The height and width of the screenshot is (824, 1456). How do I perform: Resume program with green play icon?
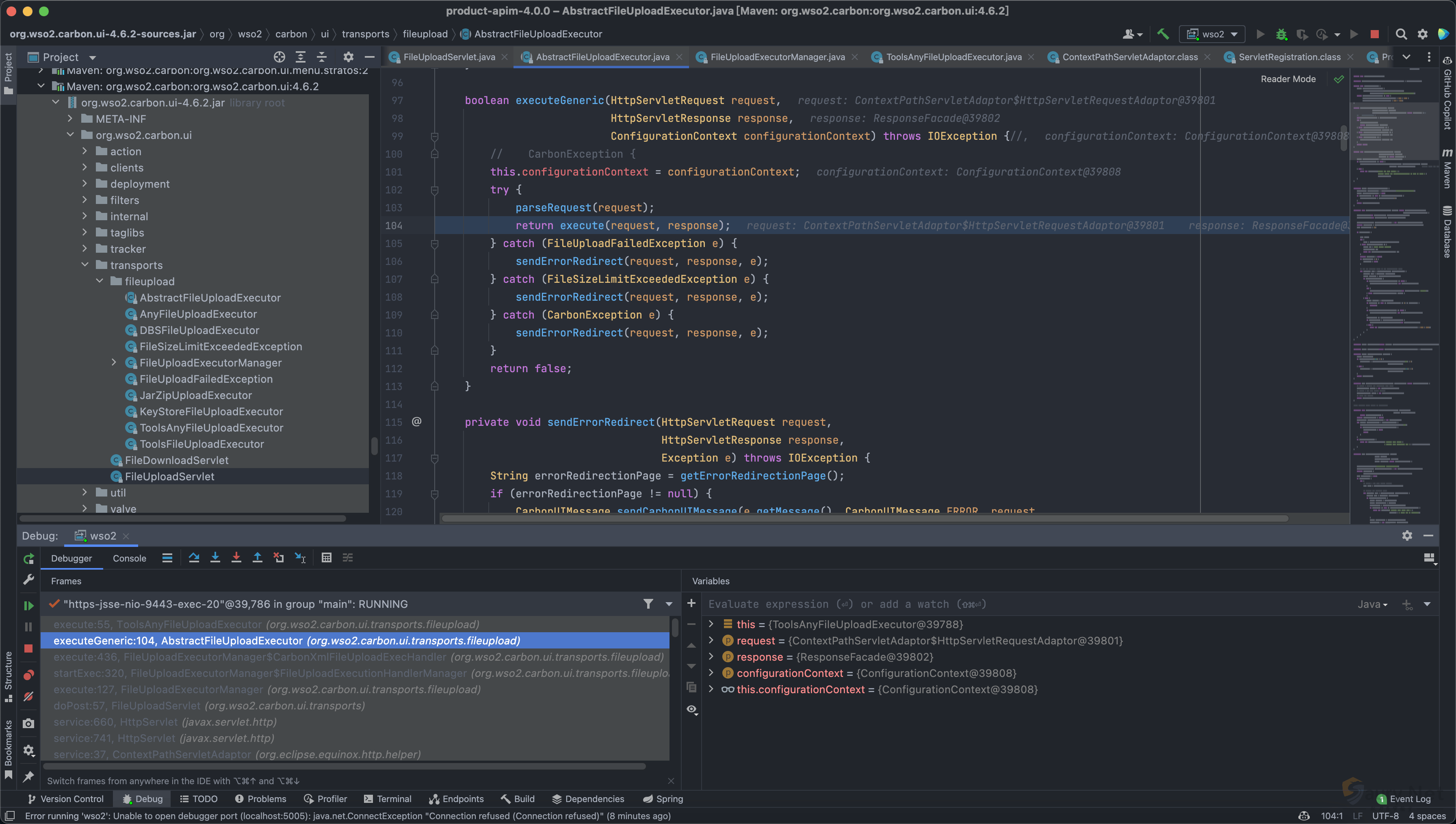point(28,605)
